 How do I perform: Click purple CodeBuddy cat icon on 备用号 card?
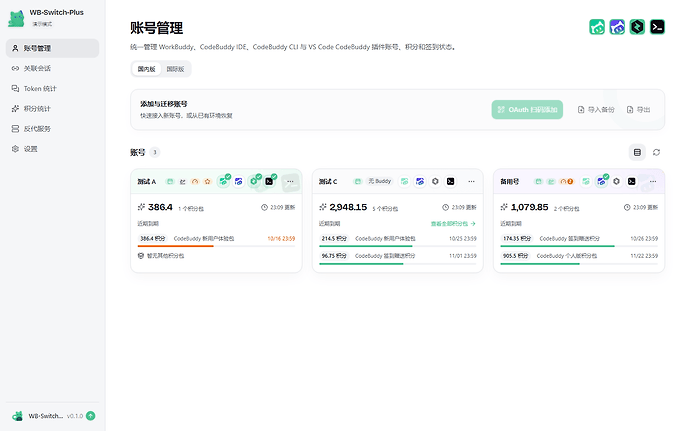(x=601, y=181)
